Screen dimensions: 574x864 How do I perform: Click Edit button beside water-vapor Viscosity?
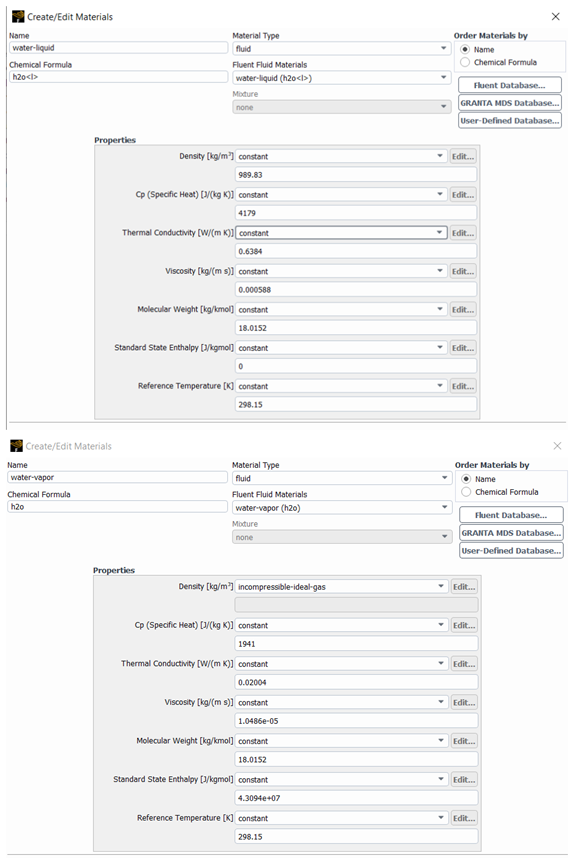464,703
